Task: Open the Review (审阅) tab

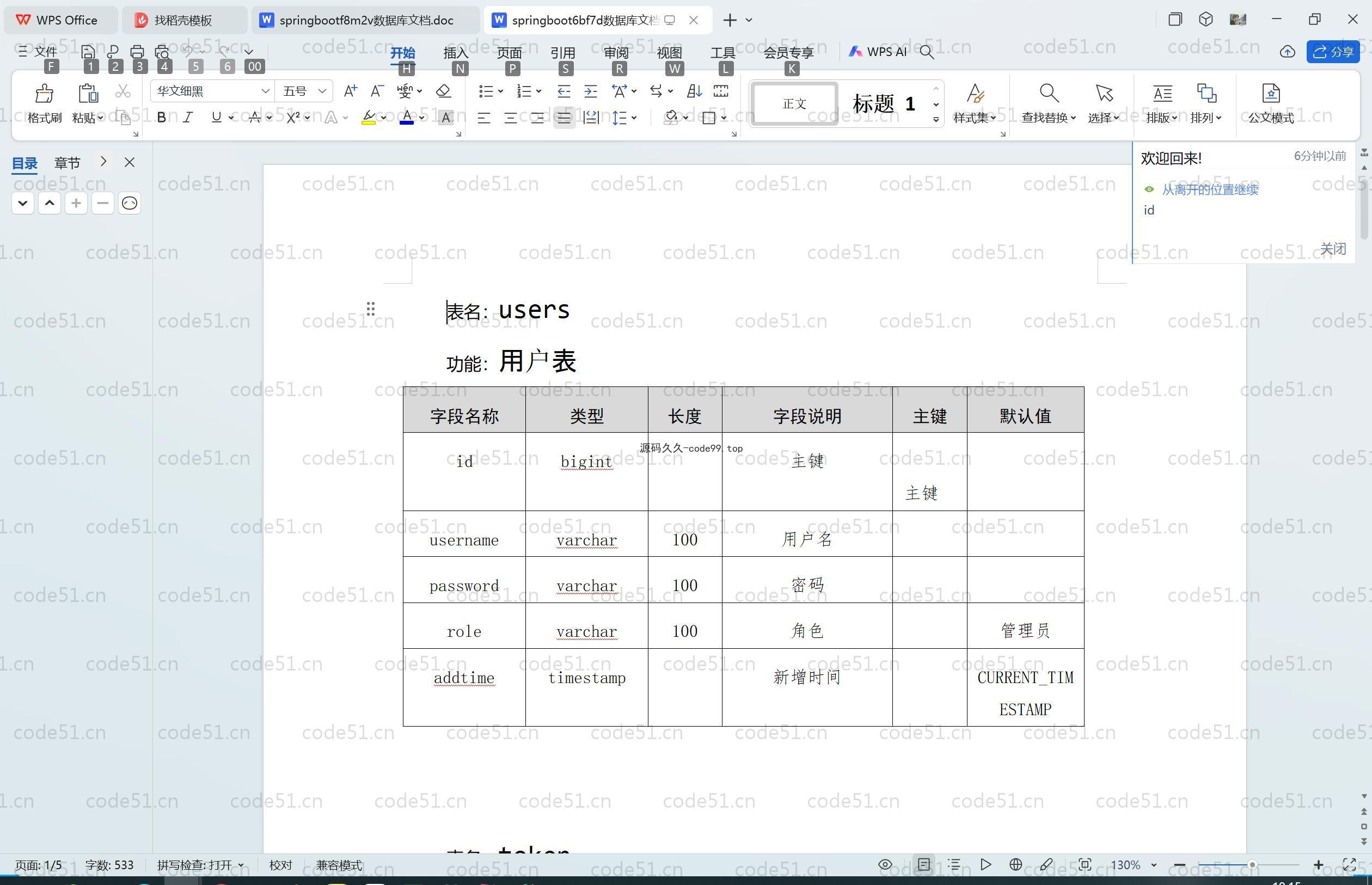Action: (616, 52)
